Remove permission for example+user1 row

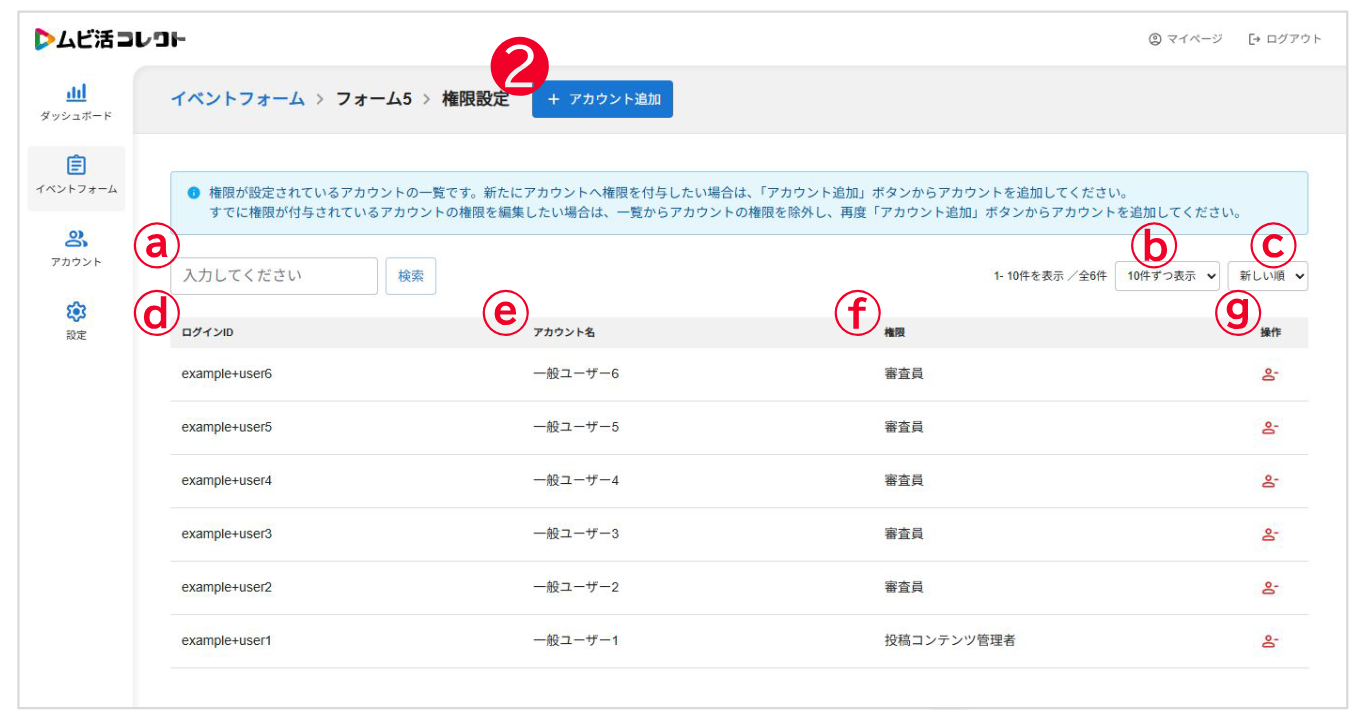pyautogui.click(x=1270, y=641)
